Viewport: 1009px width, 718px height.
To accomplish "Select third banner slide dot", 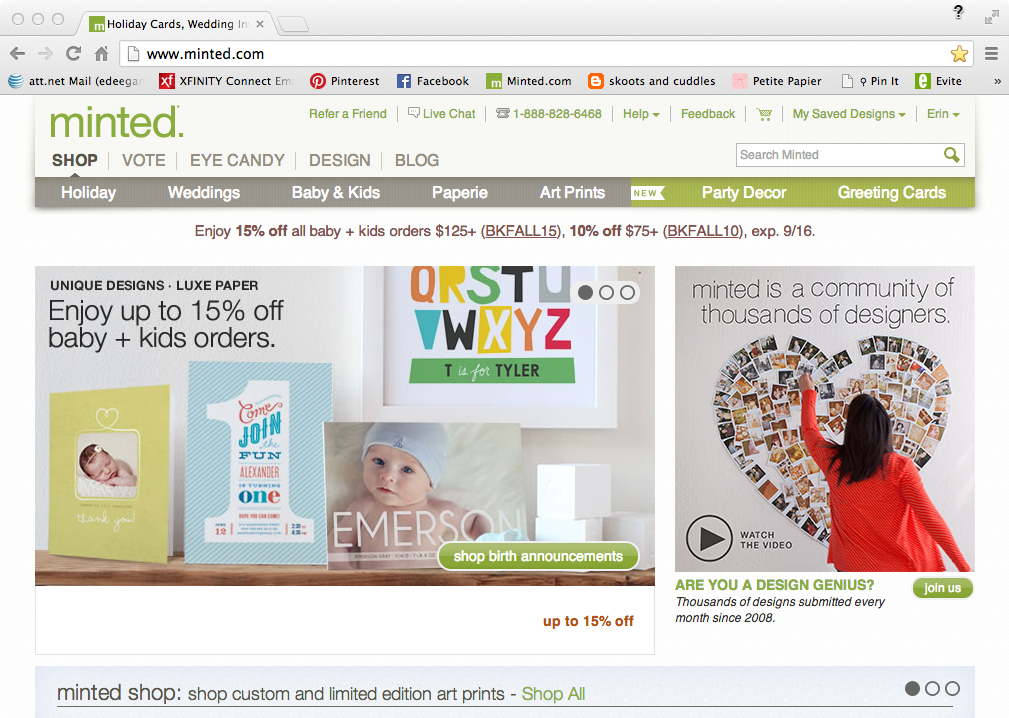I will click(627, 293).
